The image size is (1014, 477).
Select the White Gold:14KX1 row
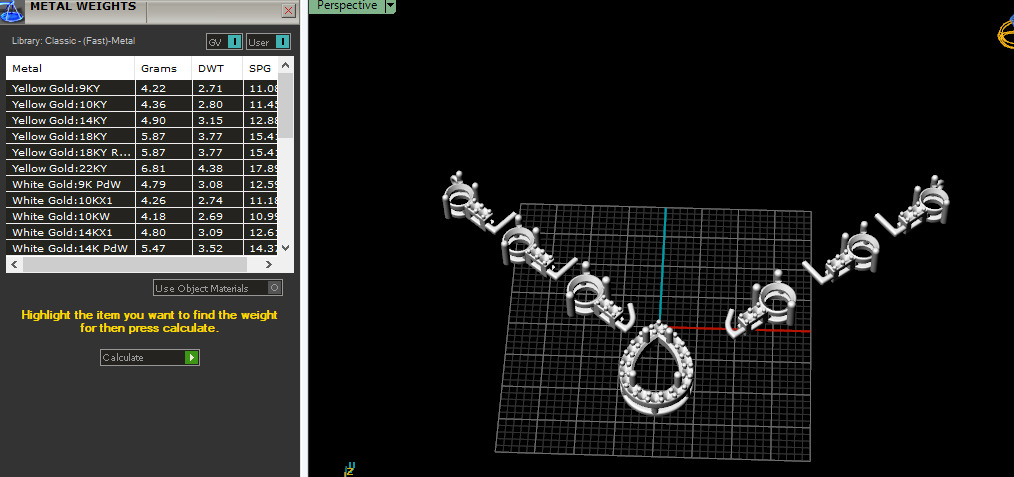[142, 232]
